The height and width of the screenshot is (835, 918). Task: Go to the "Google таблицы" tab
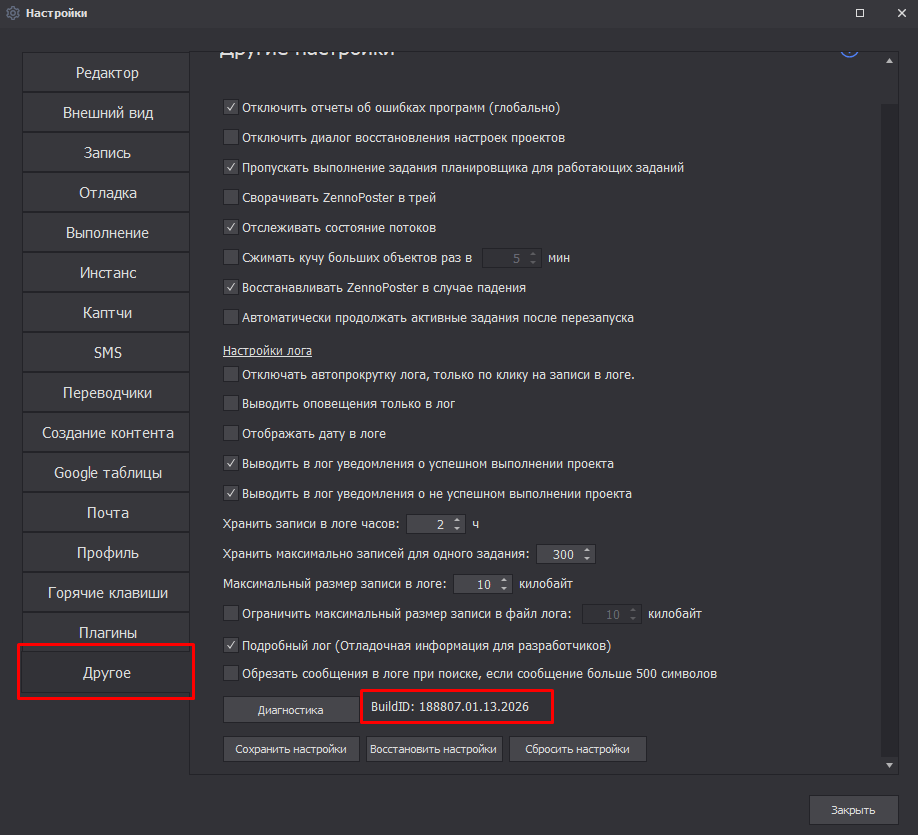pyautogui.click(x=107, y=473)
